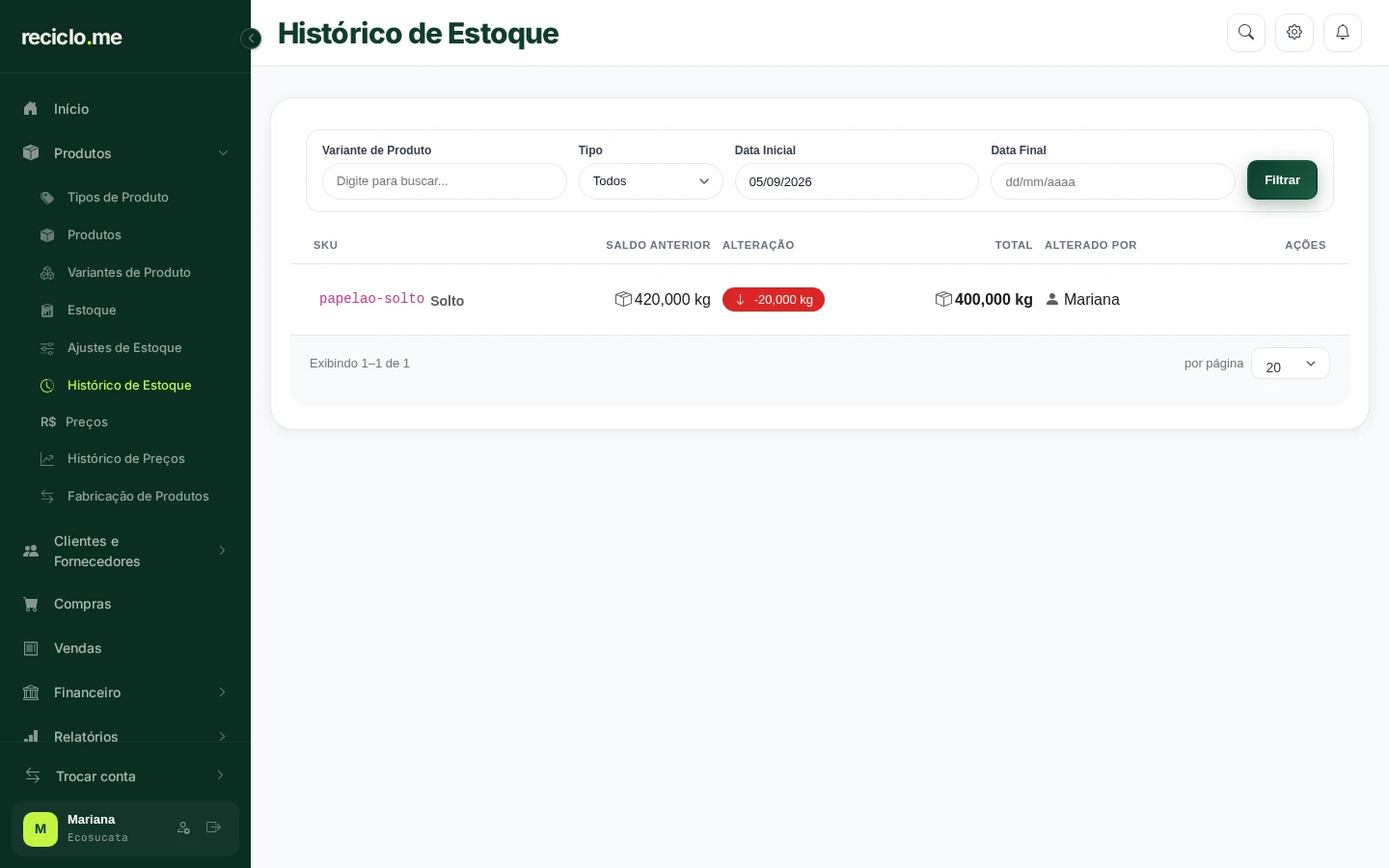
Task: Click the Início home icon
Action: (x=31, y=109)
